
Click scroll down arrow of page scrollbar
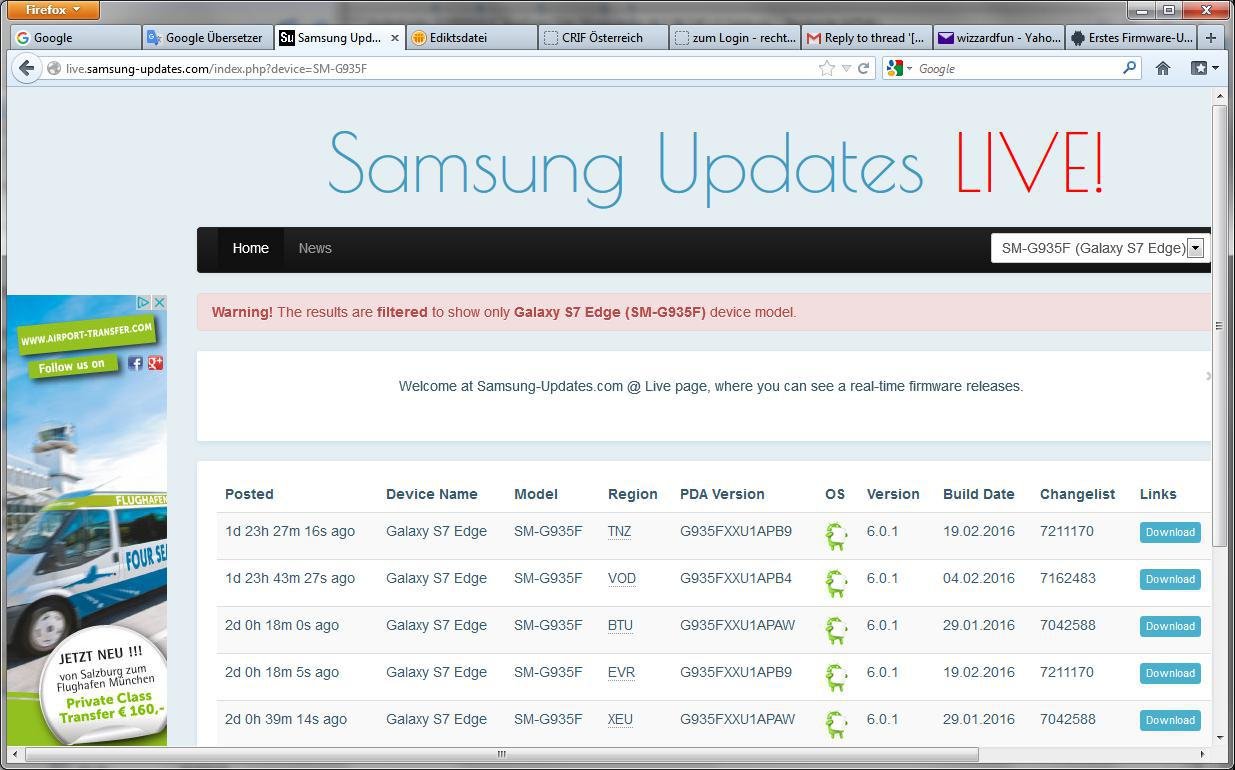(1219, 738)
